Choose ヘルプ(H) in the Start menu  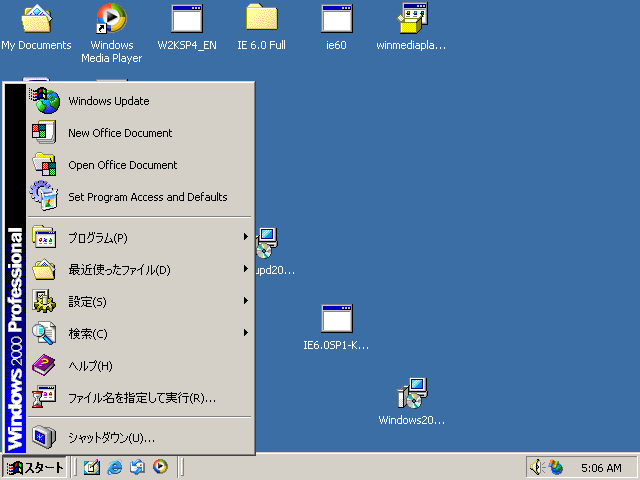pos(140,366)
